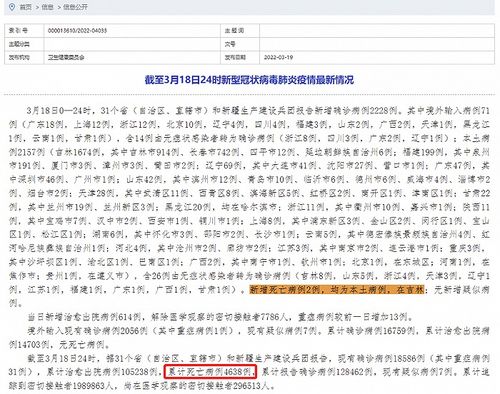Click highlighted text 新增死亡病例2例，均为本土病例，在吉林

(x=337, y=290)
